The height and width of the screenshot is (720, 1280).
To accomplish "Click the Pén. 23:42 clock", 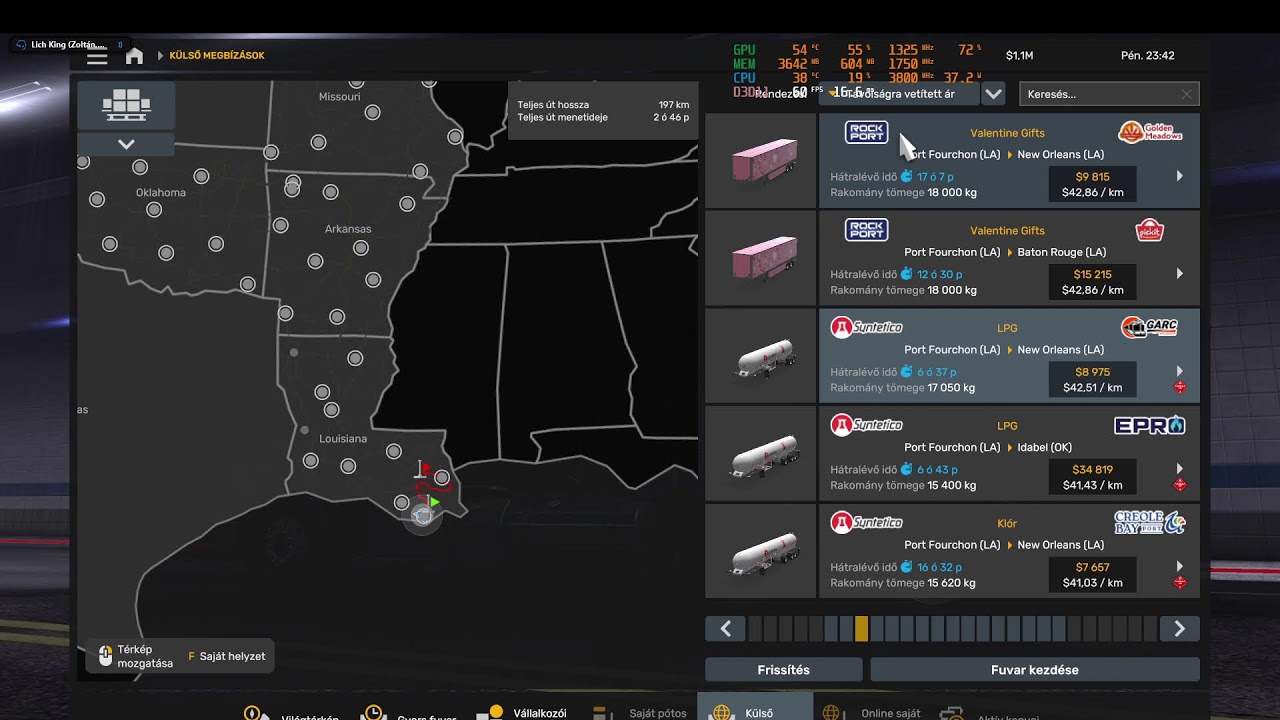I will 1148,56.
